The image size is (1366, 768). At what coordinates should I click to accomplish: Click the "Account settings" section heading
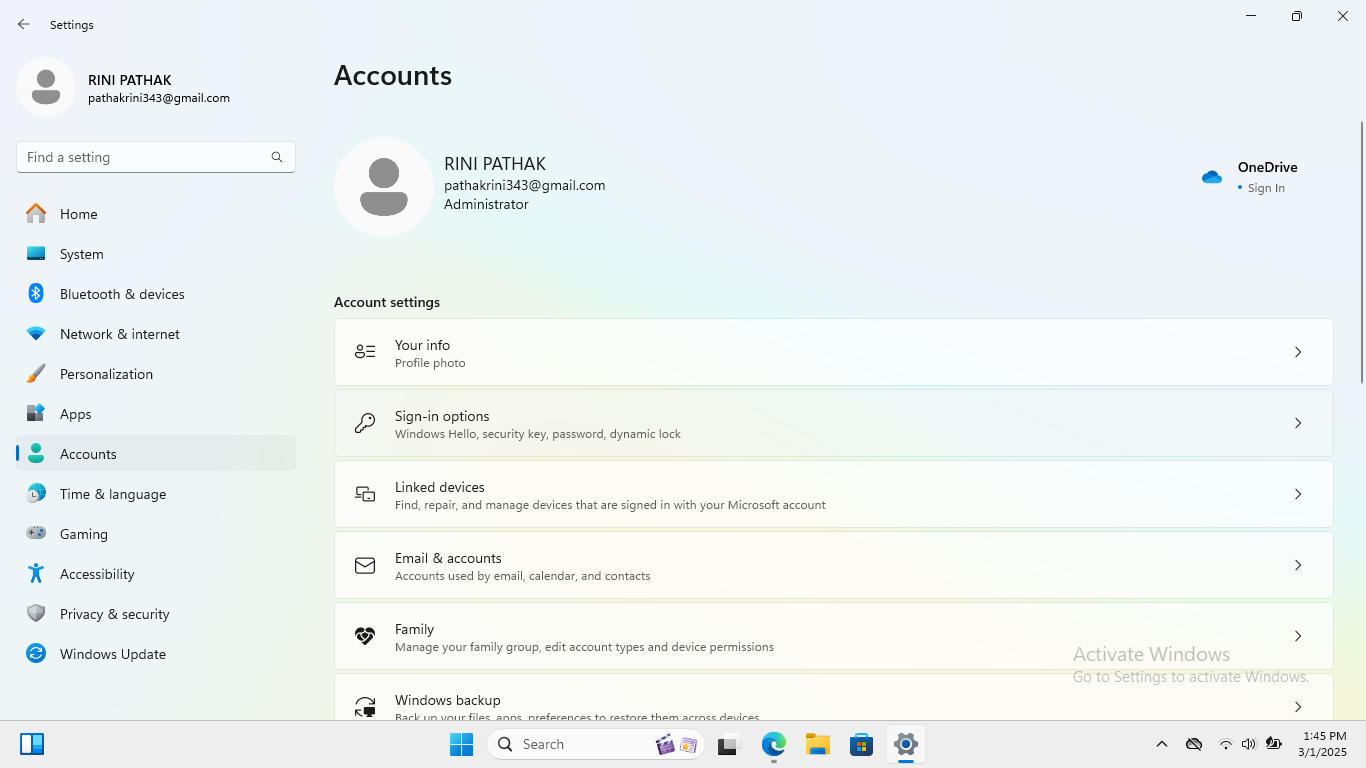(387, 302)
